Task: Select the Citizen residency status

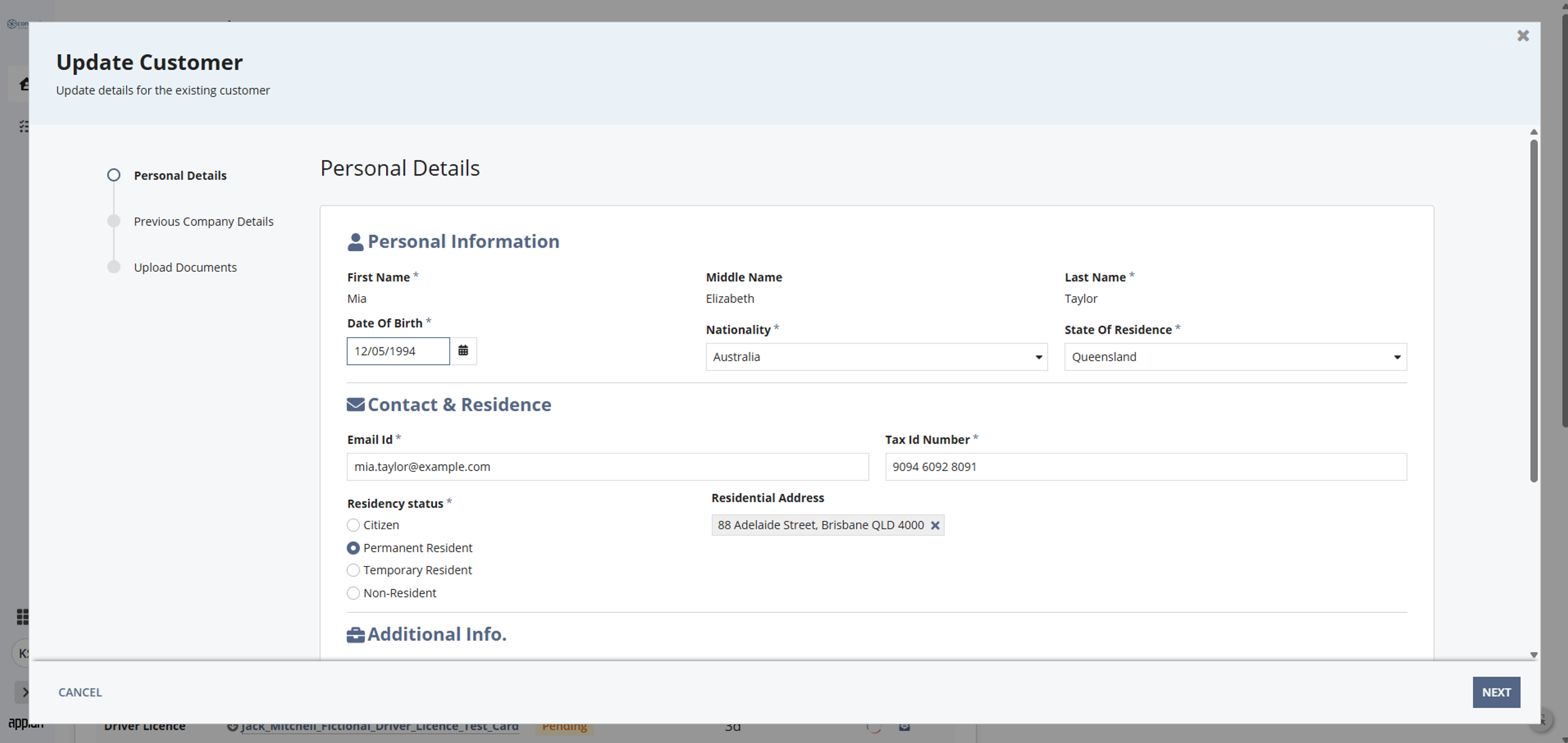Action: [x=353, y=525]
